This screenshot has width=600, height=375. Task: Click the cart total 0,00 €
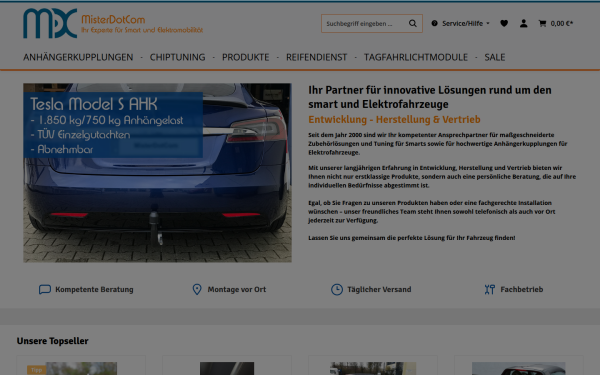click(x=562, y=23)
